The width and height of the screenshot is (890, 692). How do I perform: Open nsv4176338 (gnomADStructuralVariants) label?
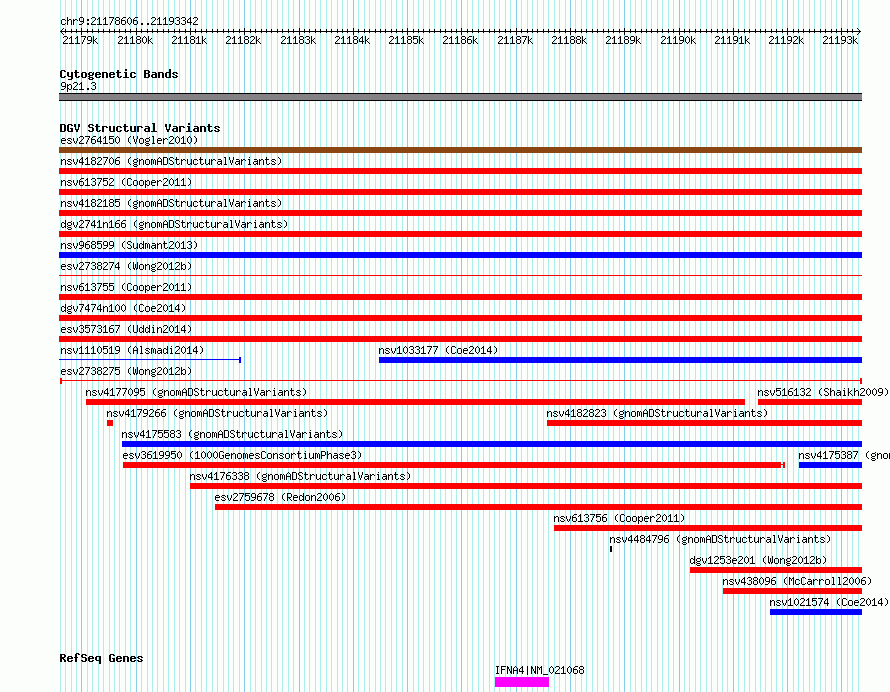pyautogui.click(x=300, y=476)
